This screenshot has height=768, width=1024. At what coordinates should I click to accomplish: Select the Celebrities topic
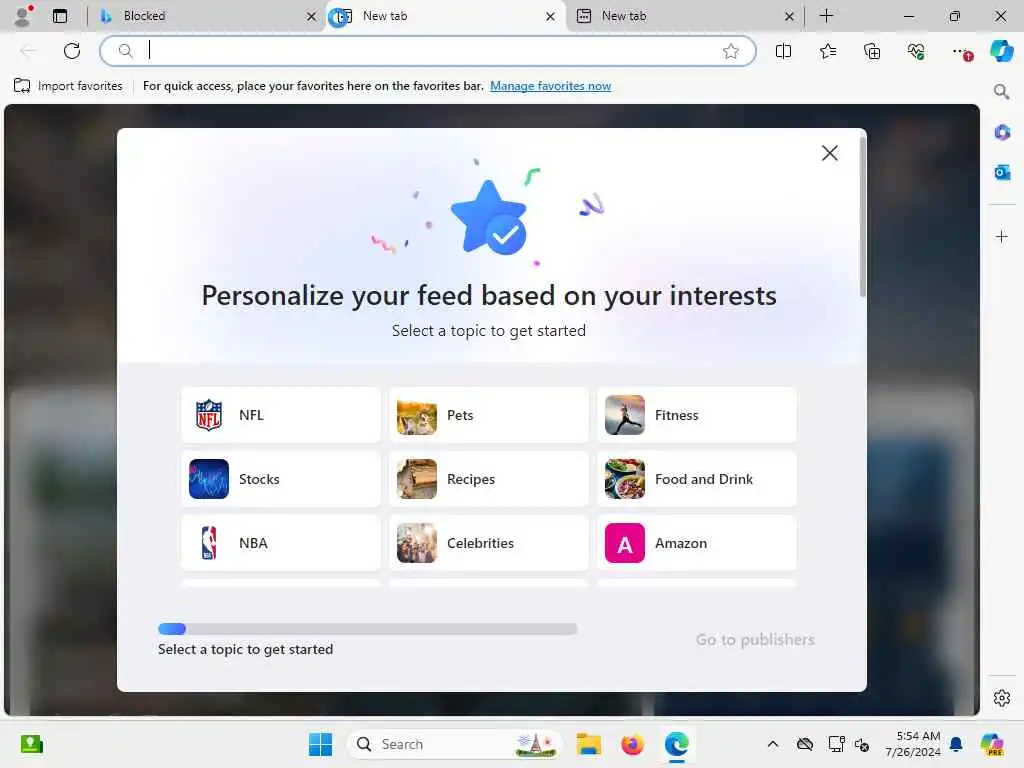point(488,543)
